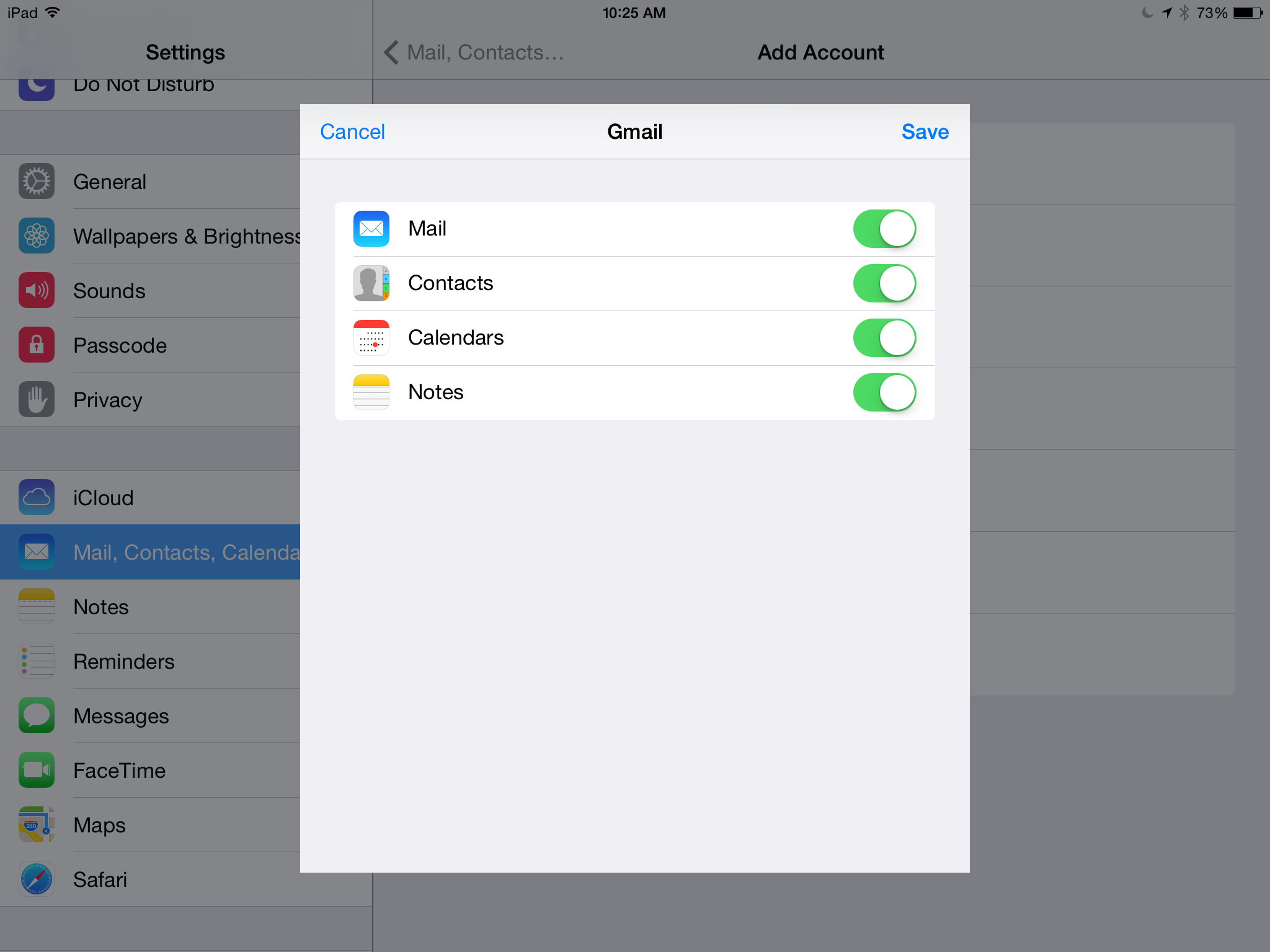The image size is (1270, 952).
Task: Open Reminders in the sidebar
Action: 124,661
